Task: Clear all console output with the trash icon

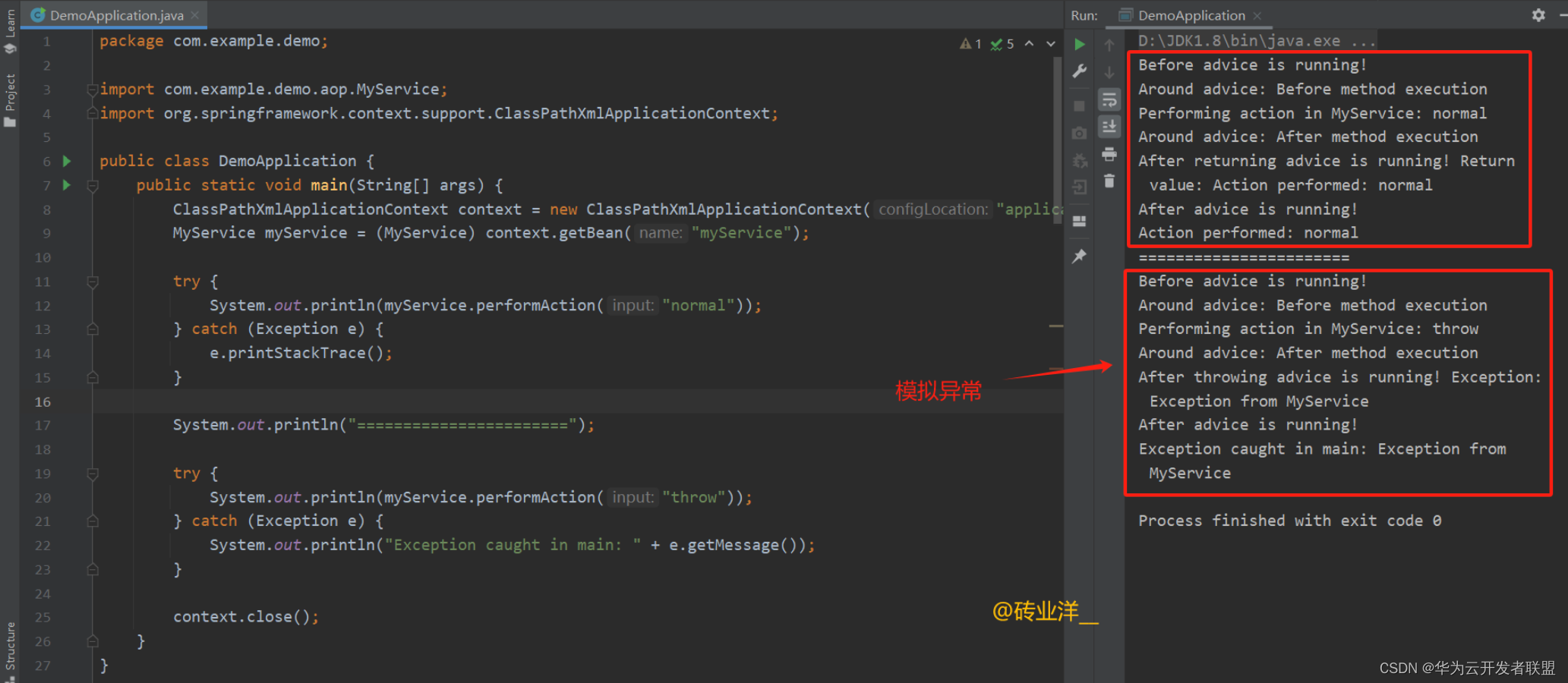Action: pyautogui.click(x=1109, y=181)
